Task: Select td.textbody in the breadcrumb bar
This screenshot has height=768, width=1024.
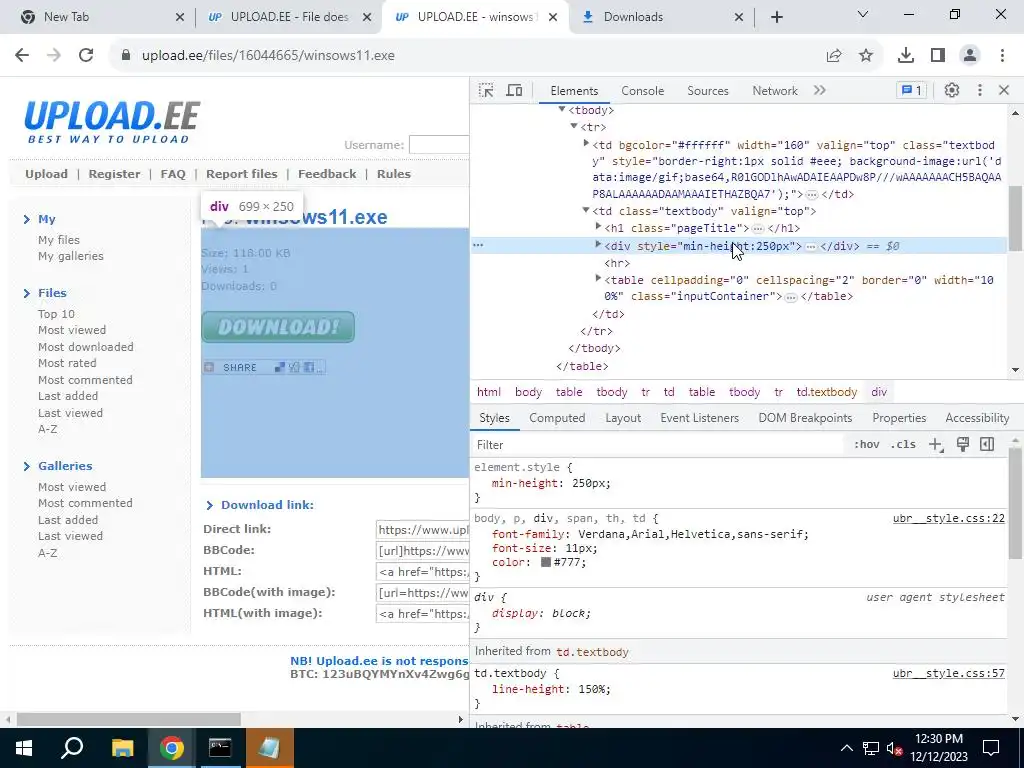Action: tap(826, 392)
